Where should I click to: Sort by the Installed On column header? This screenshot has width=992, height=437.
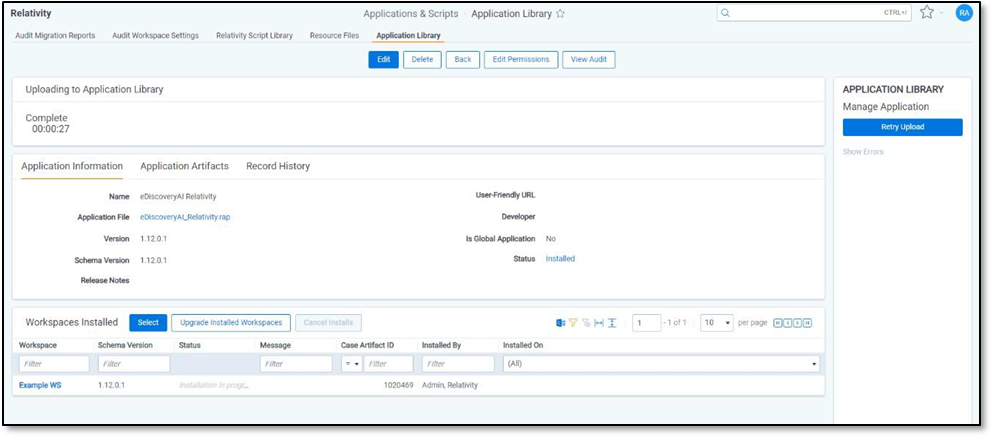tap(523, 345)
